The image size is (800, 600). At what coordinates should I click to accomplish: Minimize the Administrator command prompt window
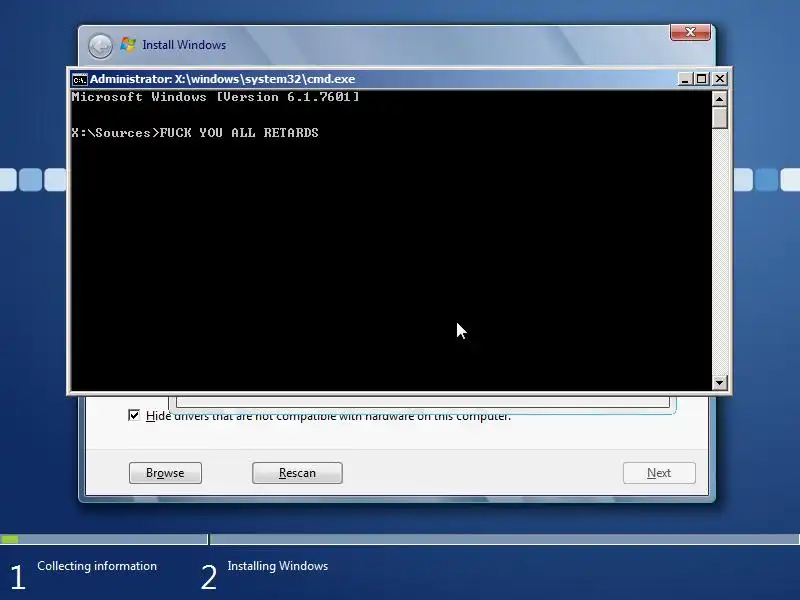click(x=685, y=79)
